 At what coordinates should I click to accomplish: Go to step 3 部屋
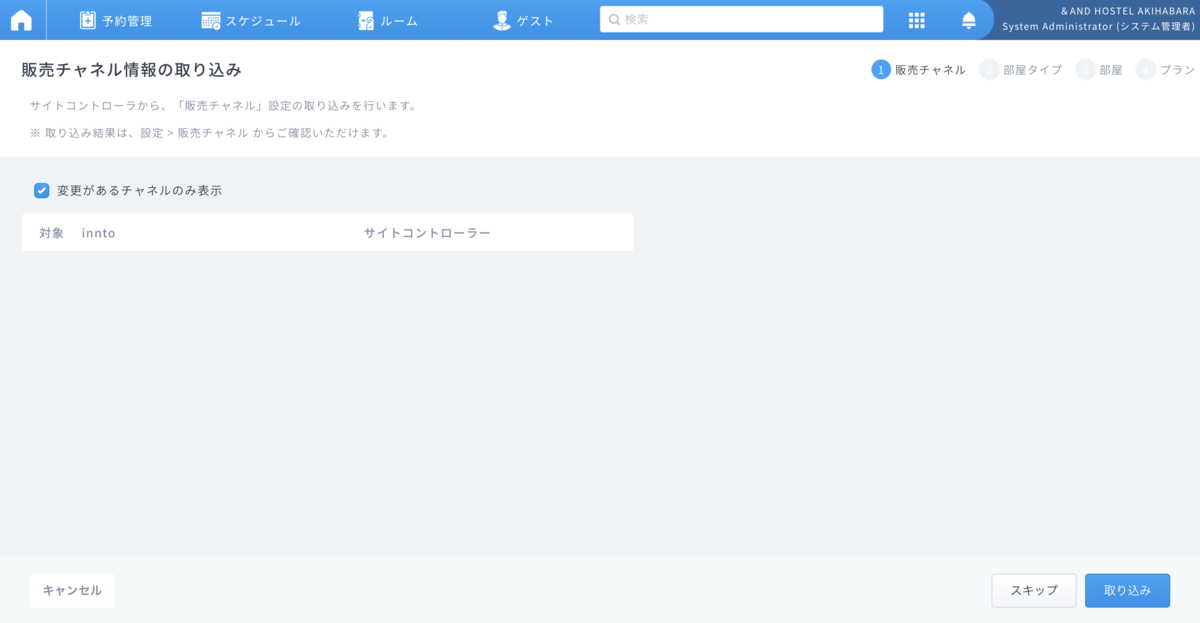click(1099, 70)
